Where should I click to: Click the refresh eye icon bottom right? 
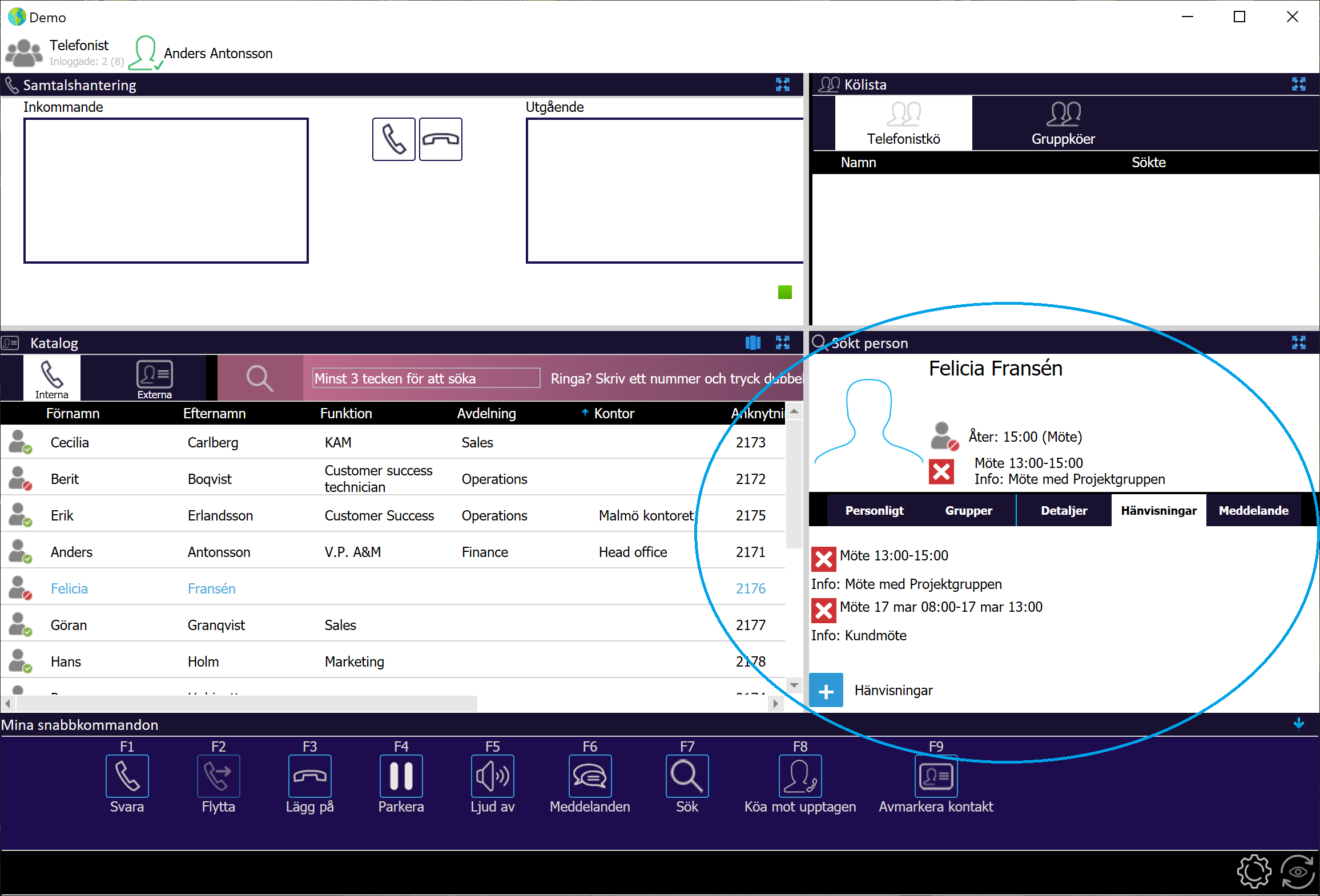pyautogui.click(x=1297, y=871)
